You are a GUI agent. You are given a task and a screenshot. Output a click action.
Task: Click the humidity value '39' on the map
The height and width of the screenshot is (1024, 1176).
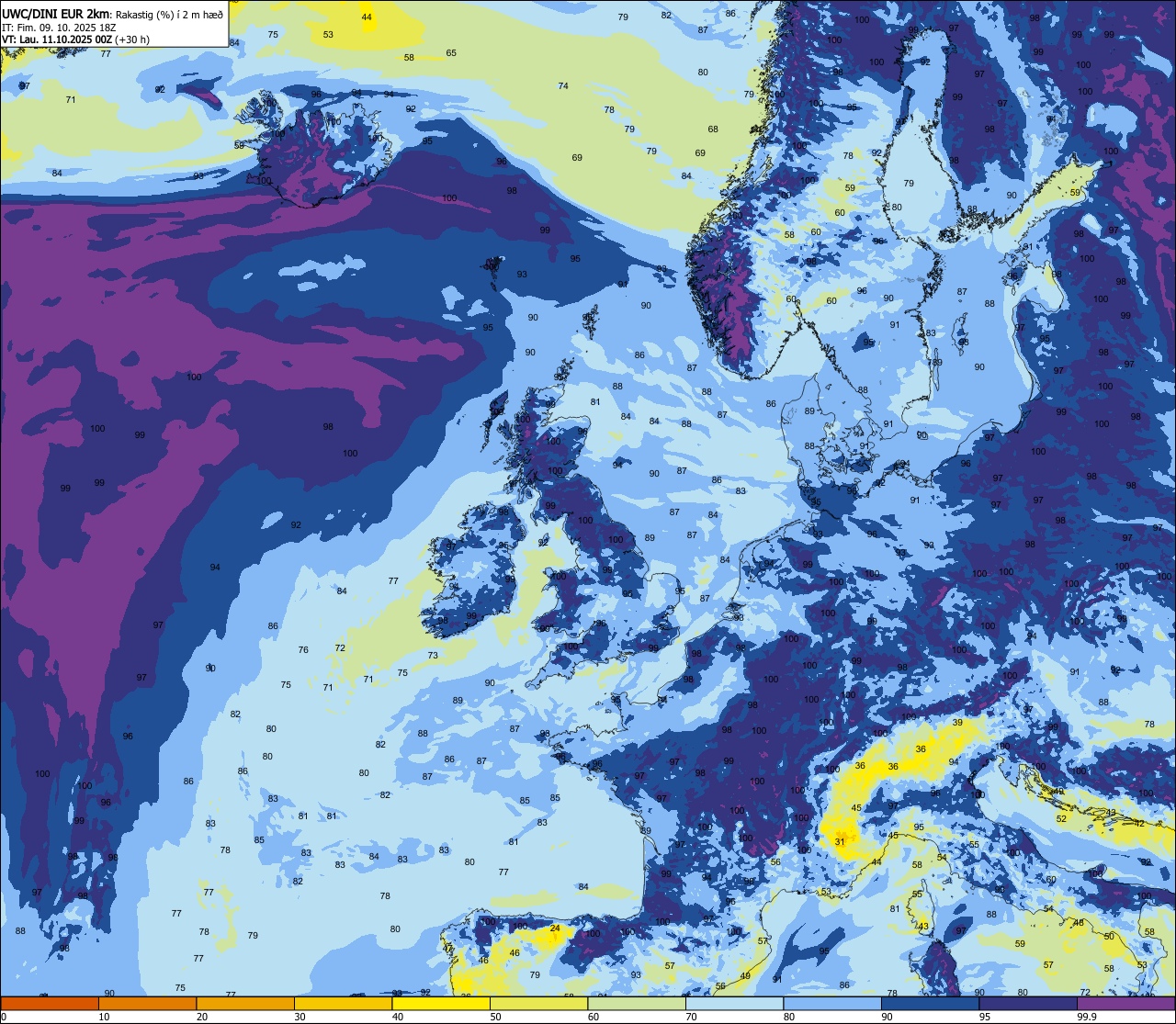tap(957, 723)
